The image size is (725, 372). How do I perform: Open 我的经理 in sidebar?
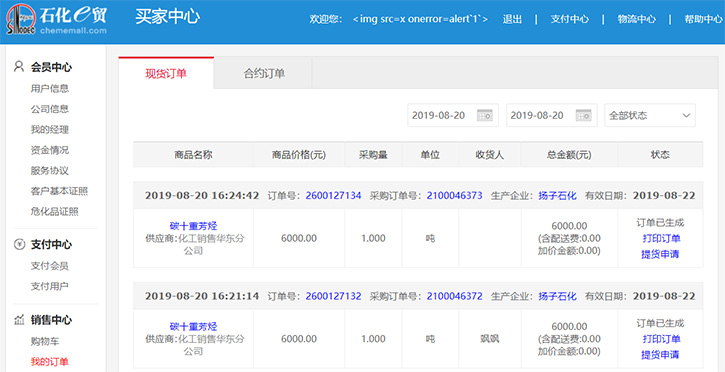[50, 129]
